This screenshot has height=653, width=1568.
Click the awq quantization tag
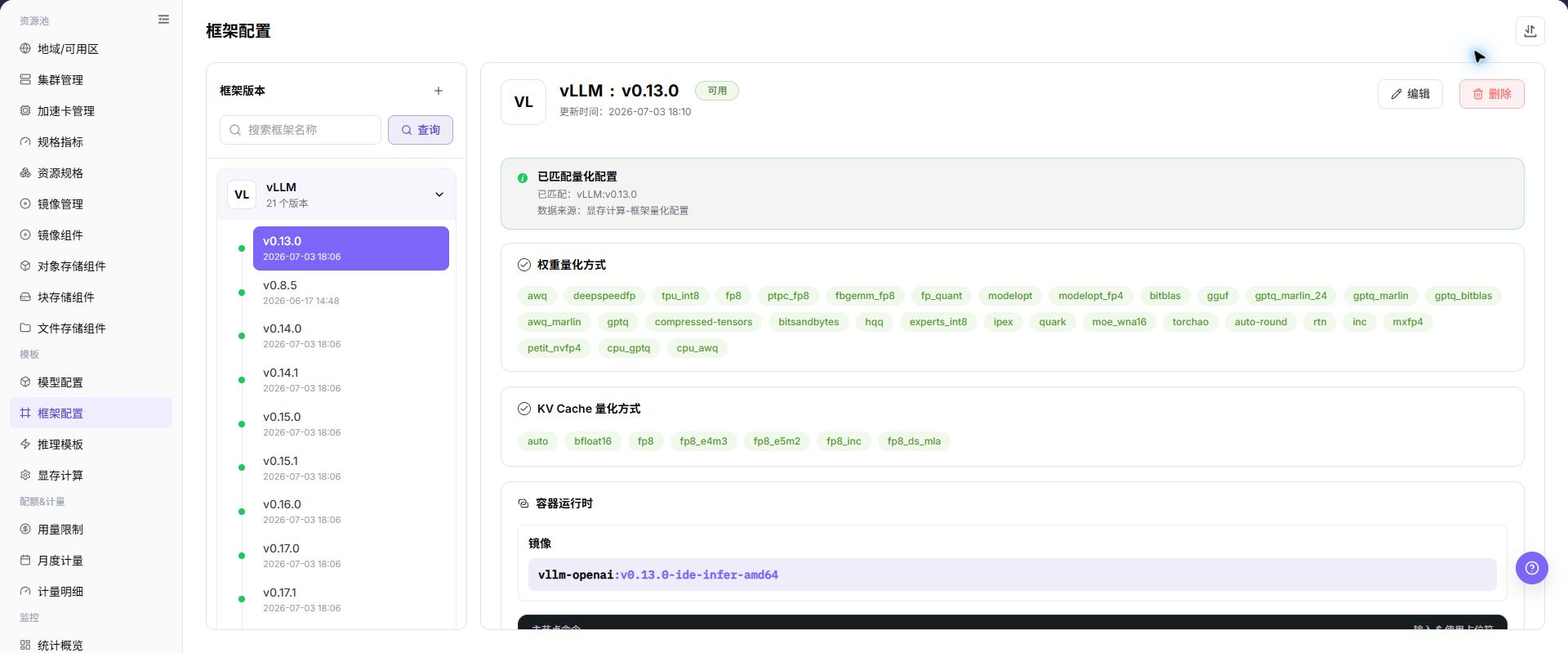(537, 296)
